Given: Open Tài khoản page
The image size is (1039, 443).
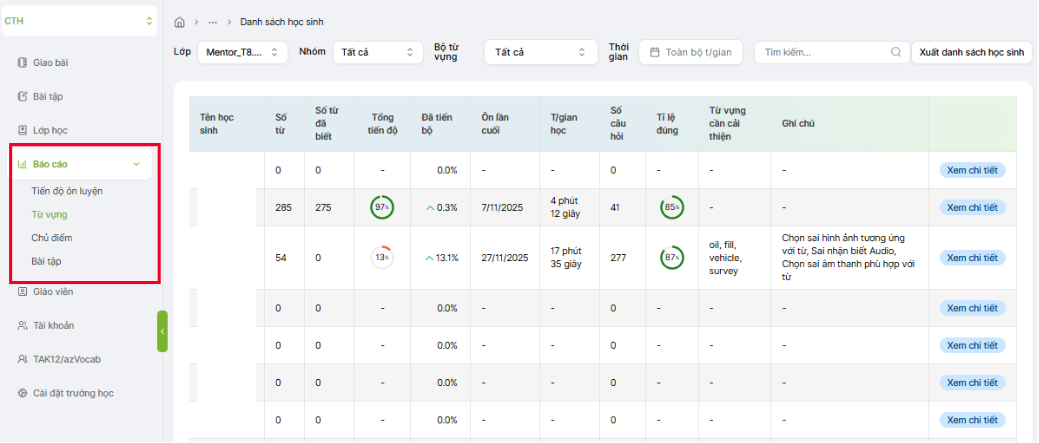Looking at the screenshot, I should tap(53, 325).
